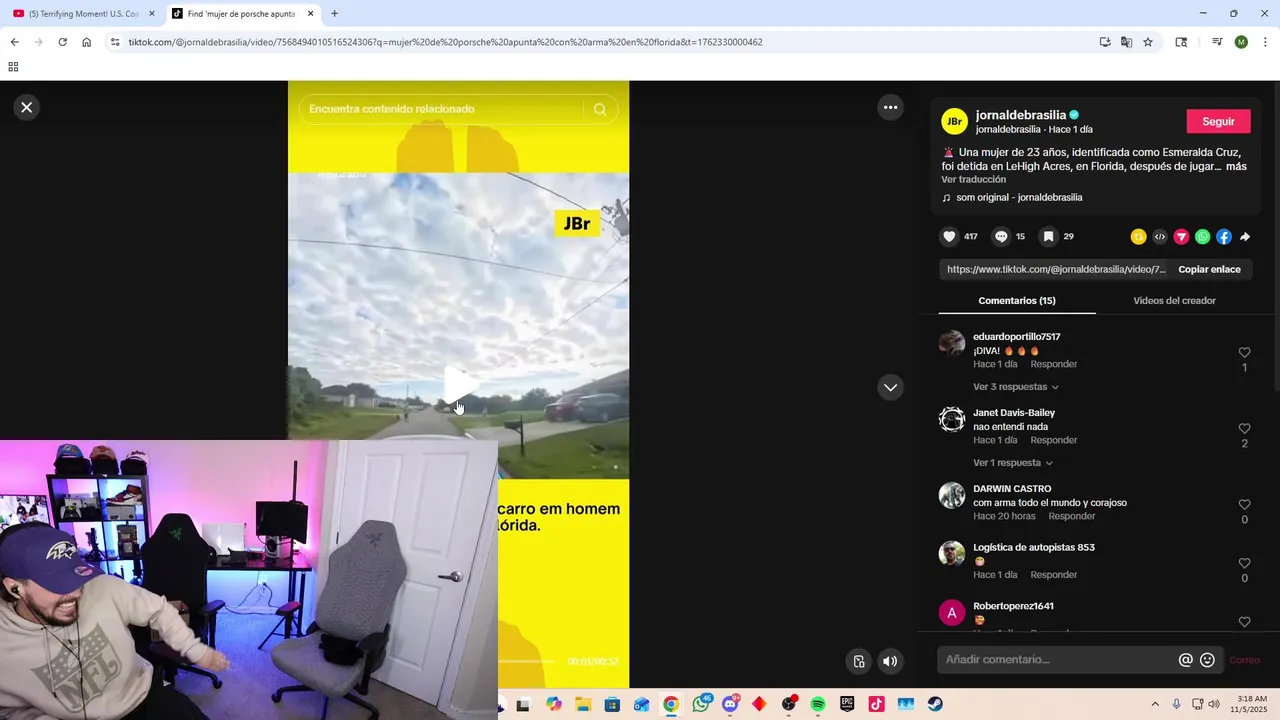Open Chrome profile 'M' avatar
This screenshot has width=1280, height=720.
tap(1241, 42)
